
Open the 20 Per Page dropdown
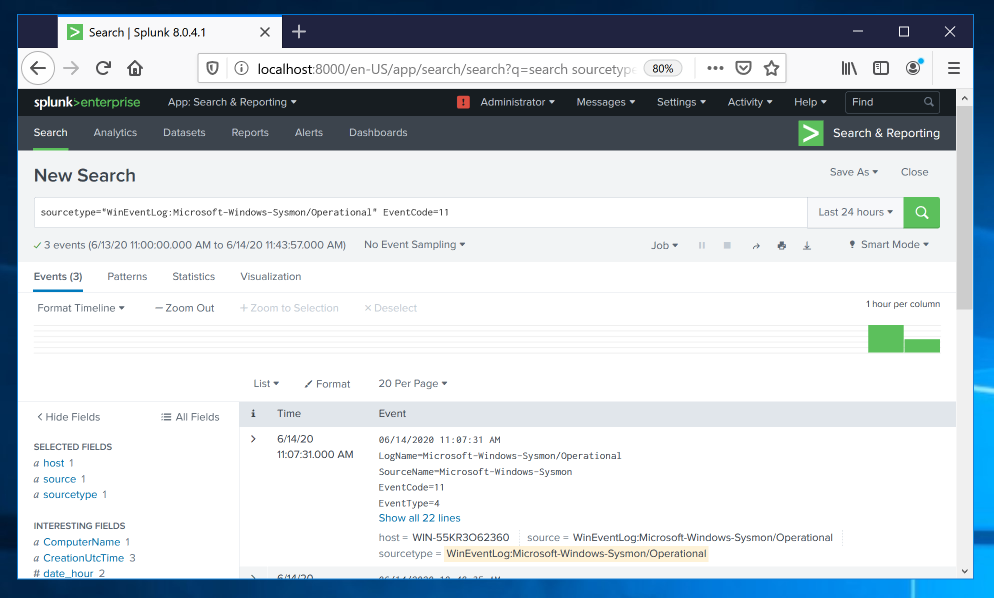tap(412, 383)
